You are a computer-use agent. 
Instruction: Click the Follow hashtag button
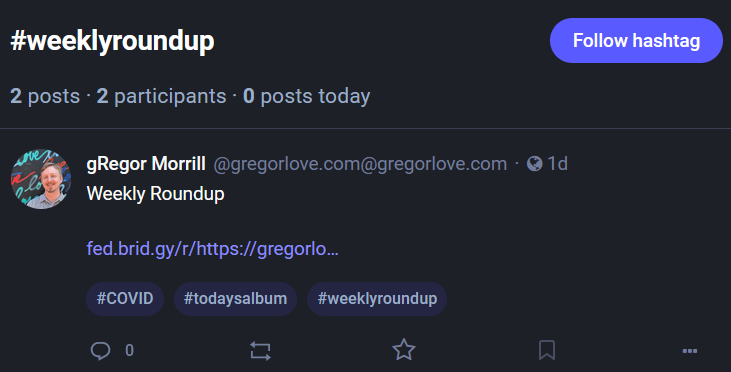636,41
